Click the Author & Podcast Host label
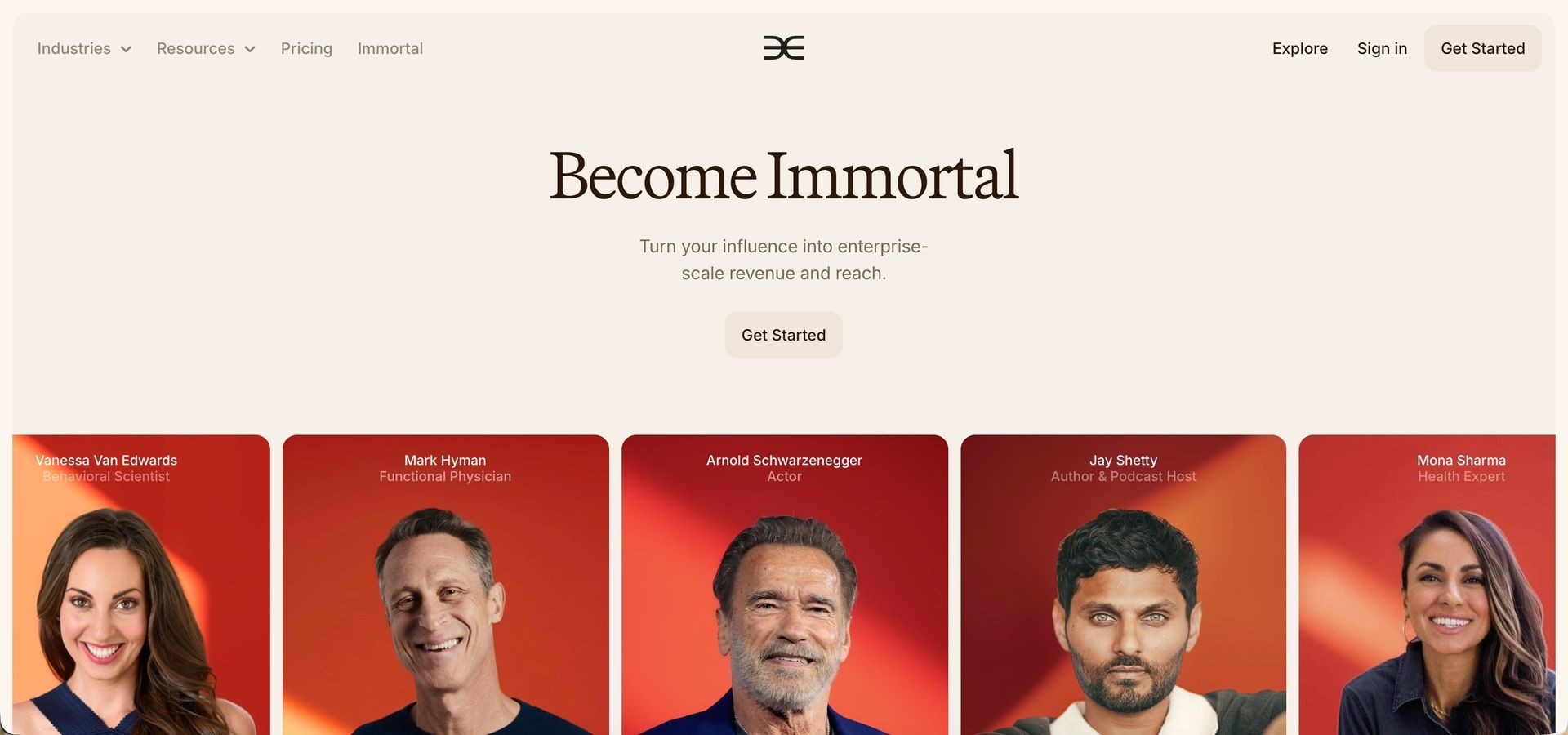 (x=1123, y=477)
